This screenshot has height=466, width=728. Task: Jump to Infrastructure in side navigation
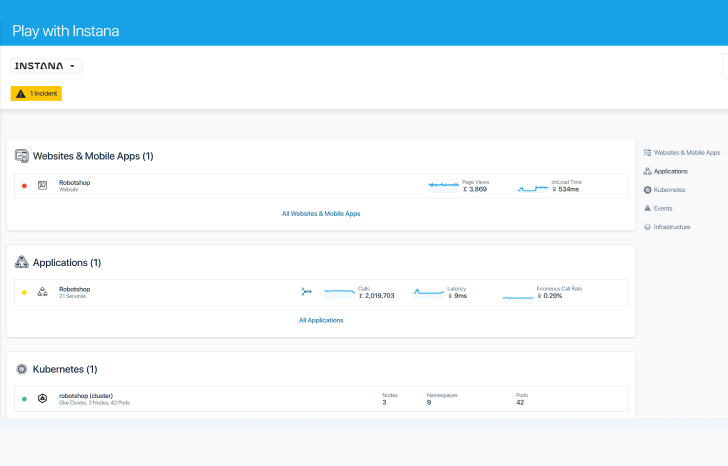click(672, 227)
